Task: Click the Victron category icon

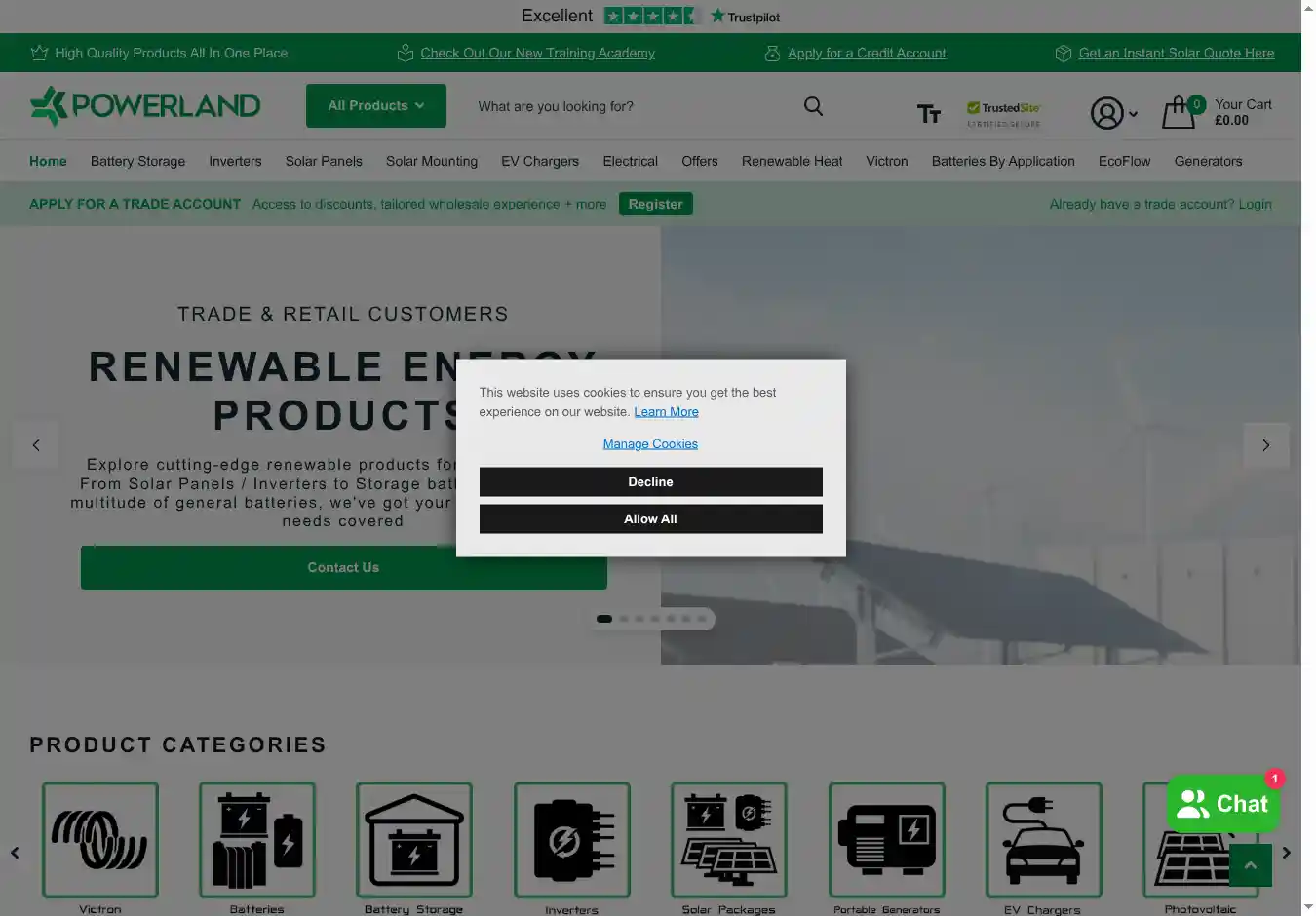Action: click(x=100, y=839)
